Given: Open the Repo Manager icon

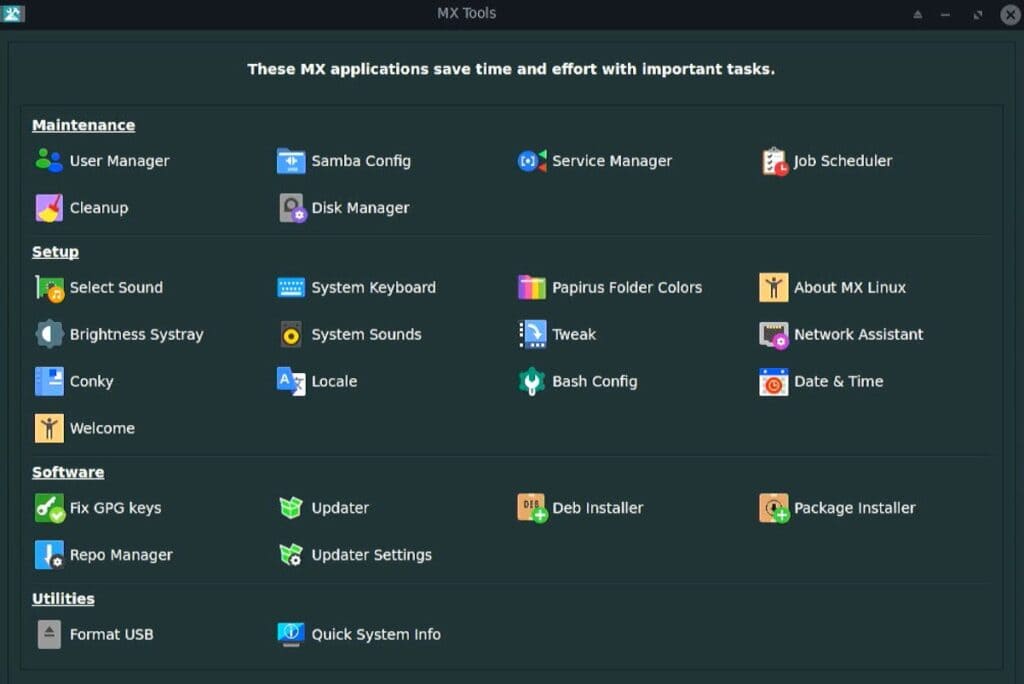Looking at the screenshot, I should (49, 555).
